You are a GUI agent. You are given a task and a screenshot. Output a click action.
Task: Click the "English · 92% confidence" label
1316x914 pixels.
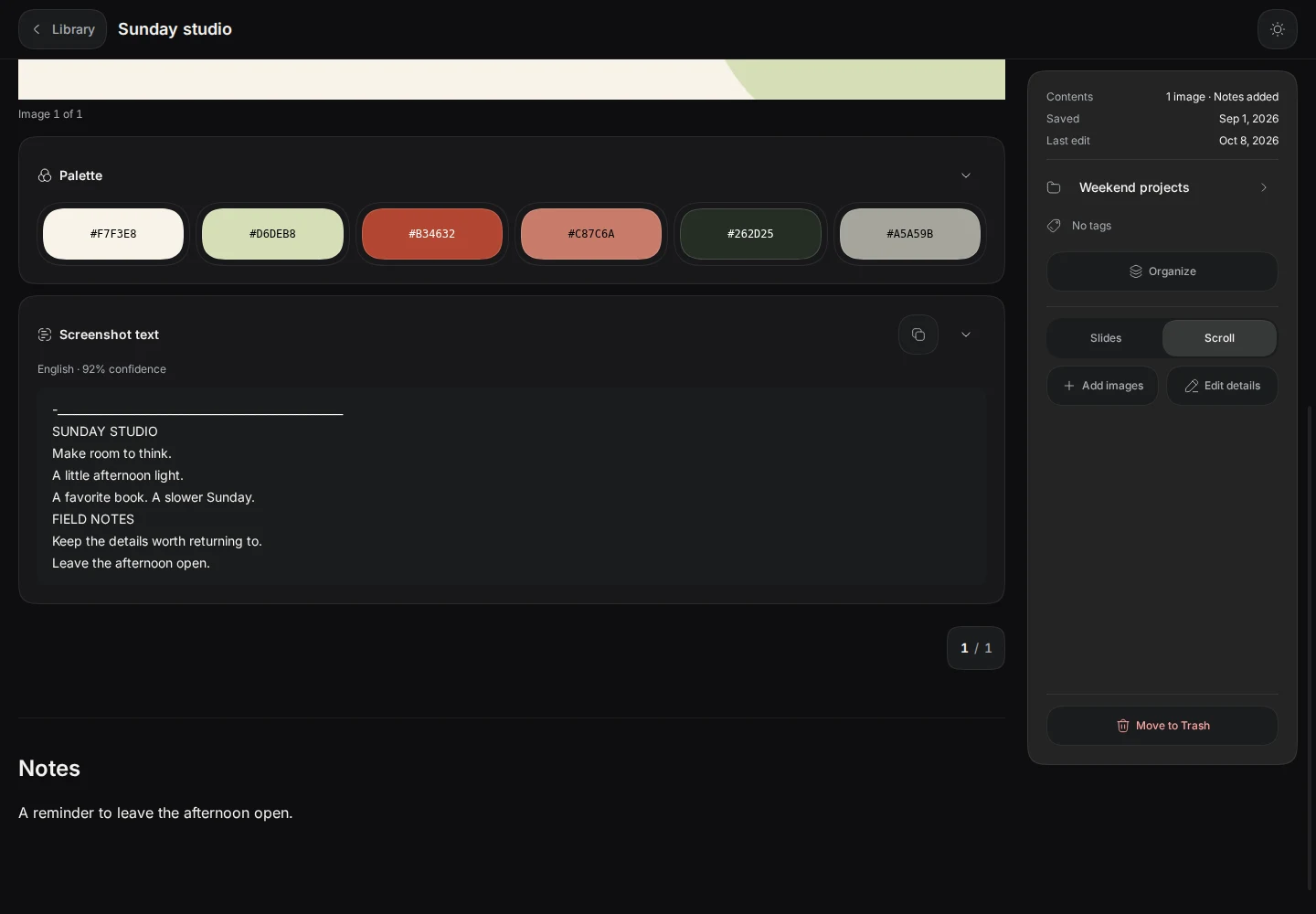click(101, 369)
